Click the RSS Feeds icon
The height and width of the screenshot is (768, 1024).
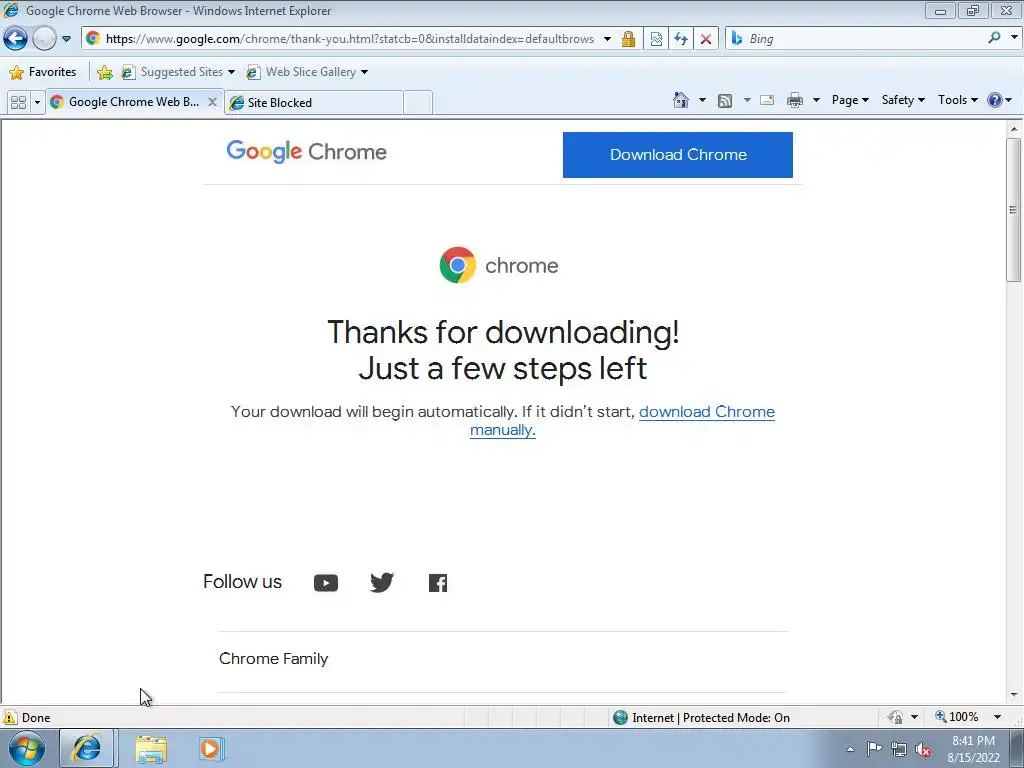click(725, 100)
